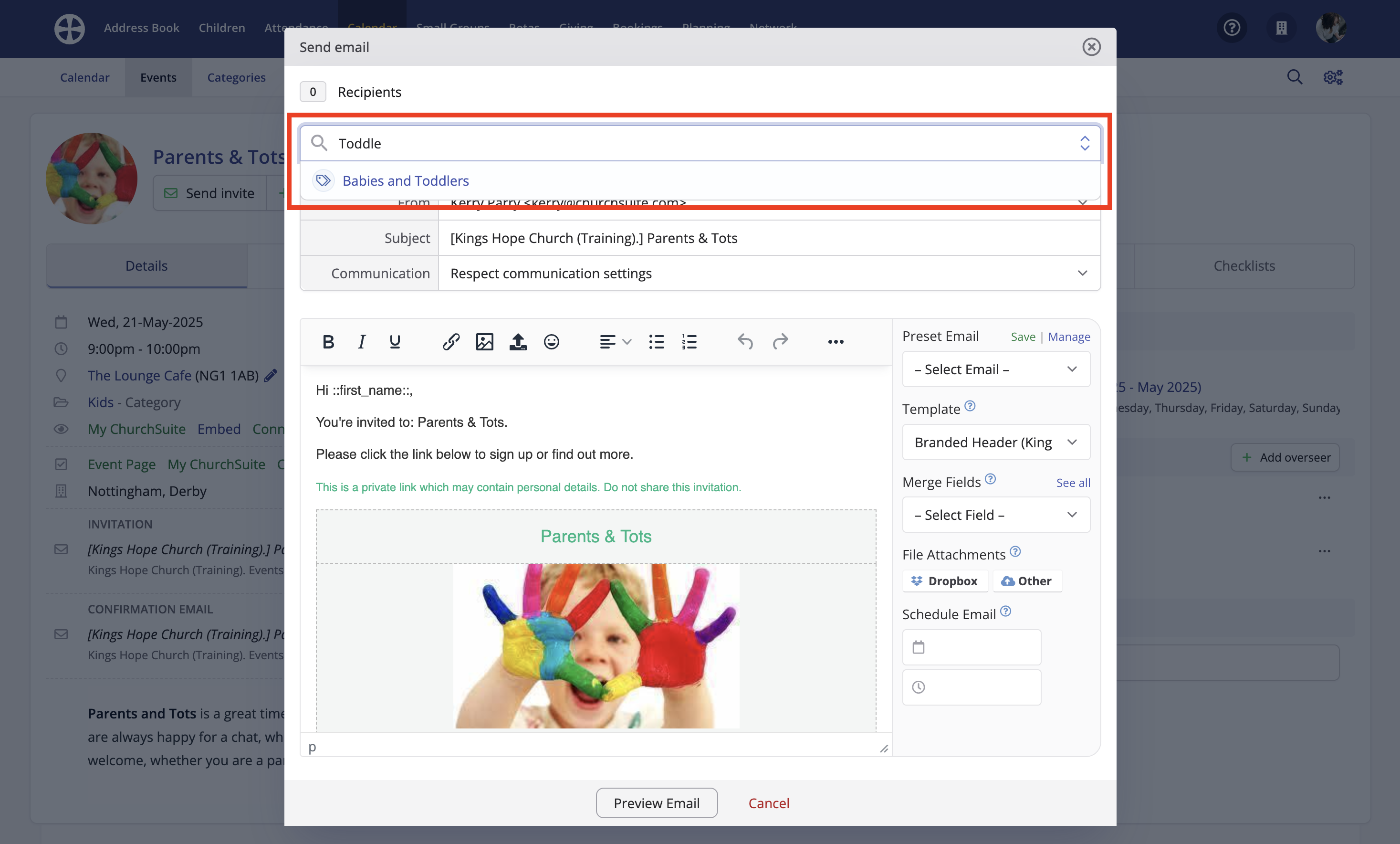Open Children in top navigation
This screenshot has height=844, width=1400.
(x=221, y=28)
